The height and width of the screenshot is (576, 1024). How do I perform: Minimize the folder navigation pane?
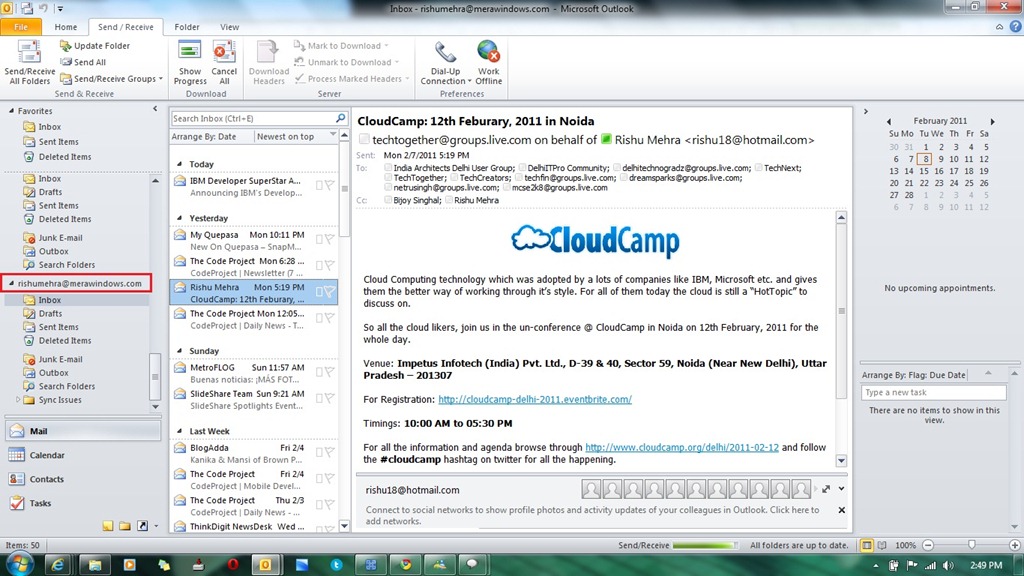155,109
